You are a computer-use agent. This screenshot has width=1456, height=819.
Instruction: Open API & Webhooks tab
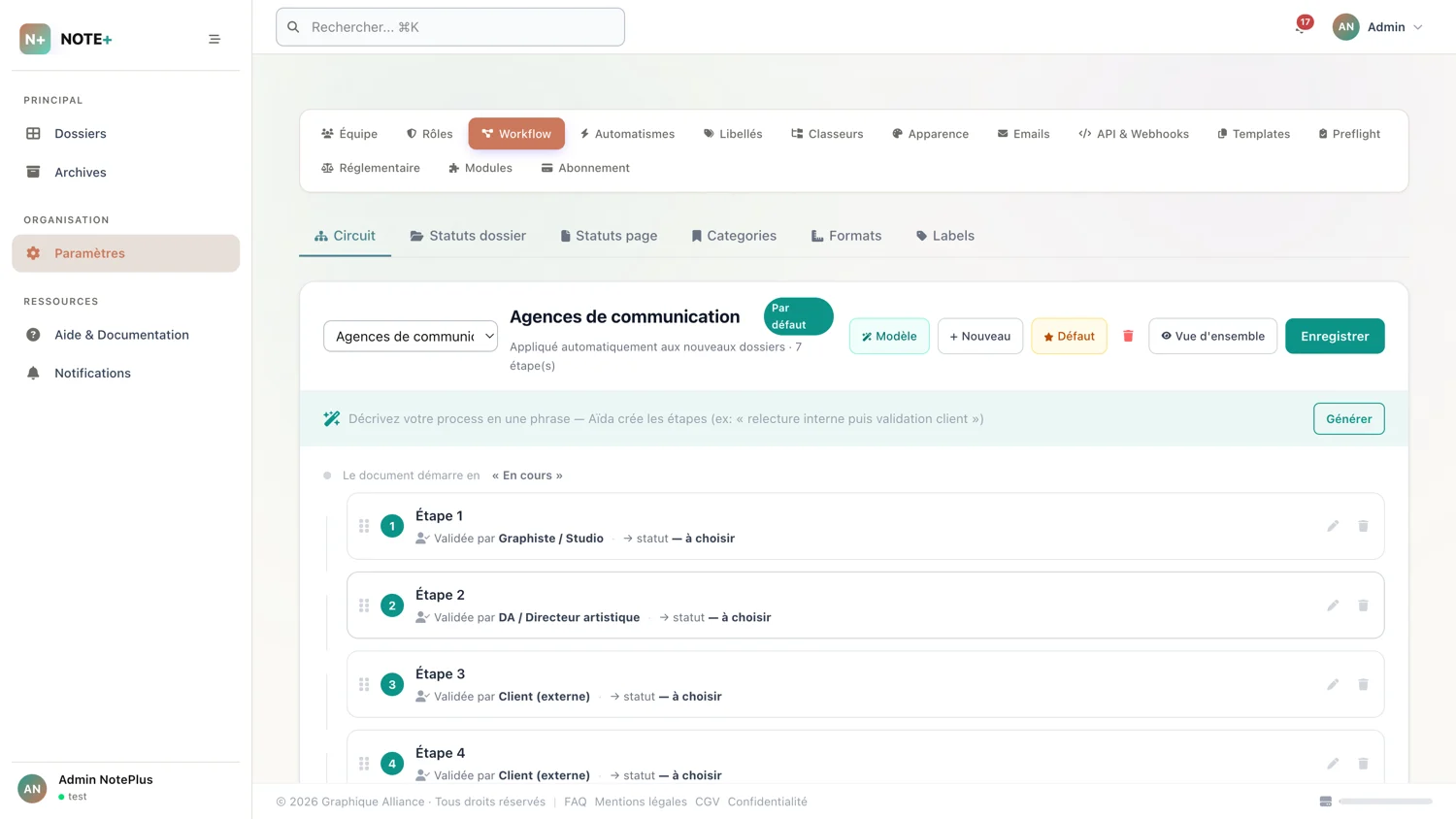pos(1134,134)
